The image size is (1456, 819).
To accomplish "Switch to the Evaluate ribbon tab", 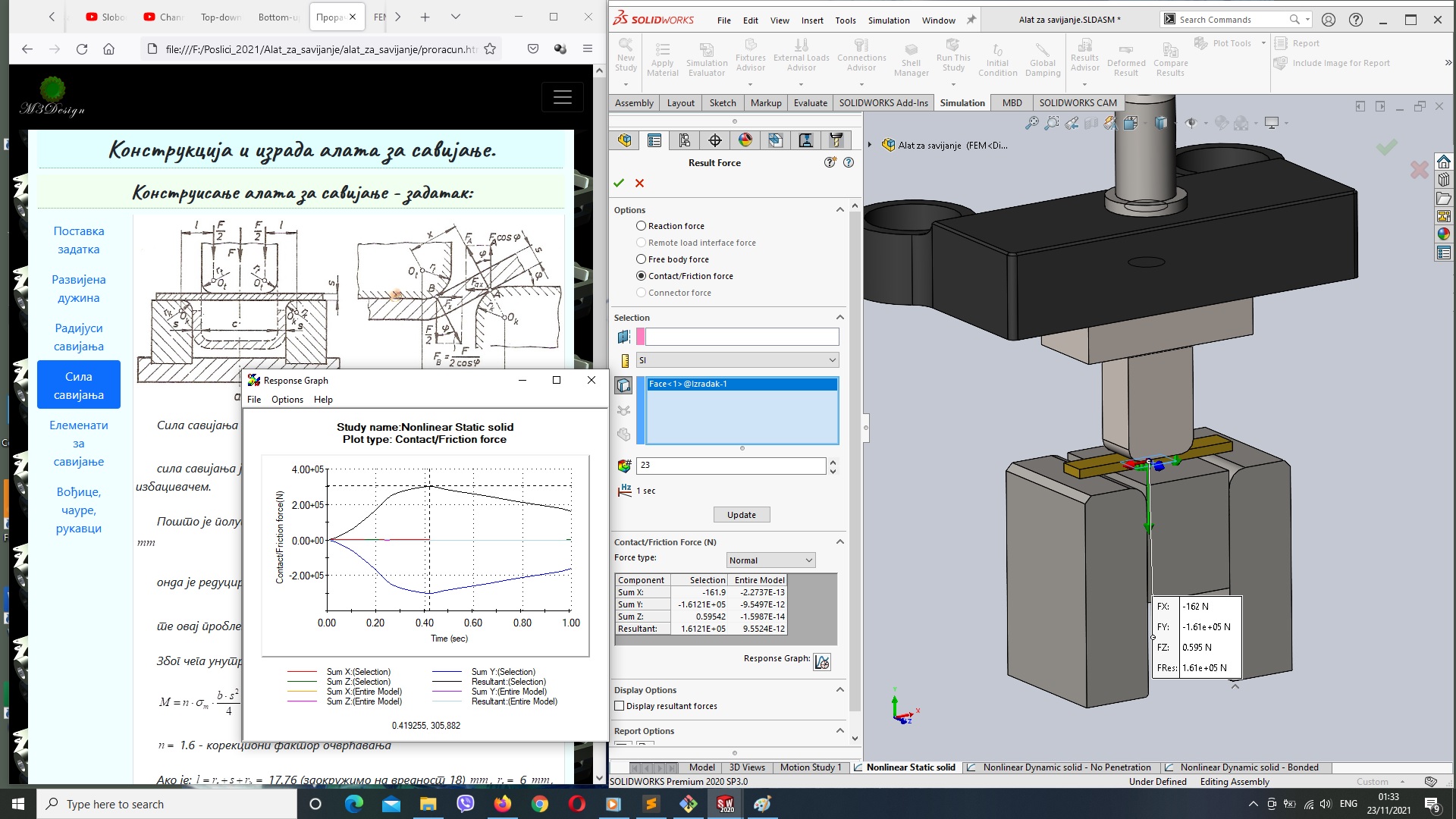I will click(811, 103).
